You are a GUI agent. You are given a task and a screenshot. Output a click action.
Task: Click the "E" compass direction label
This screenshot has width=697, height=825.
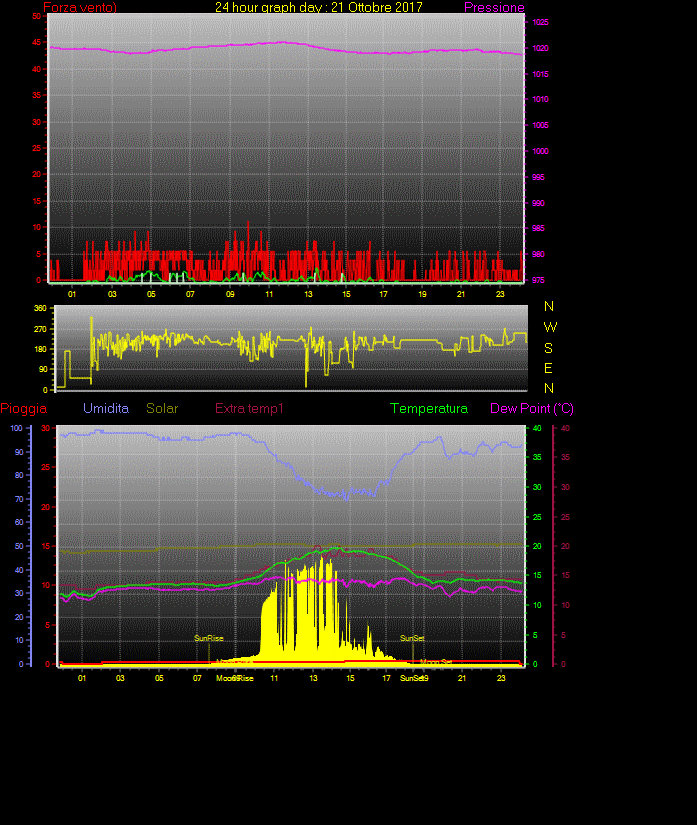point(548,368)
